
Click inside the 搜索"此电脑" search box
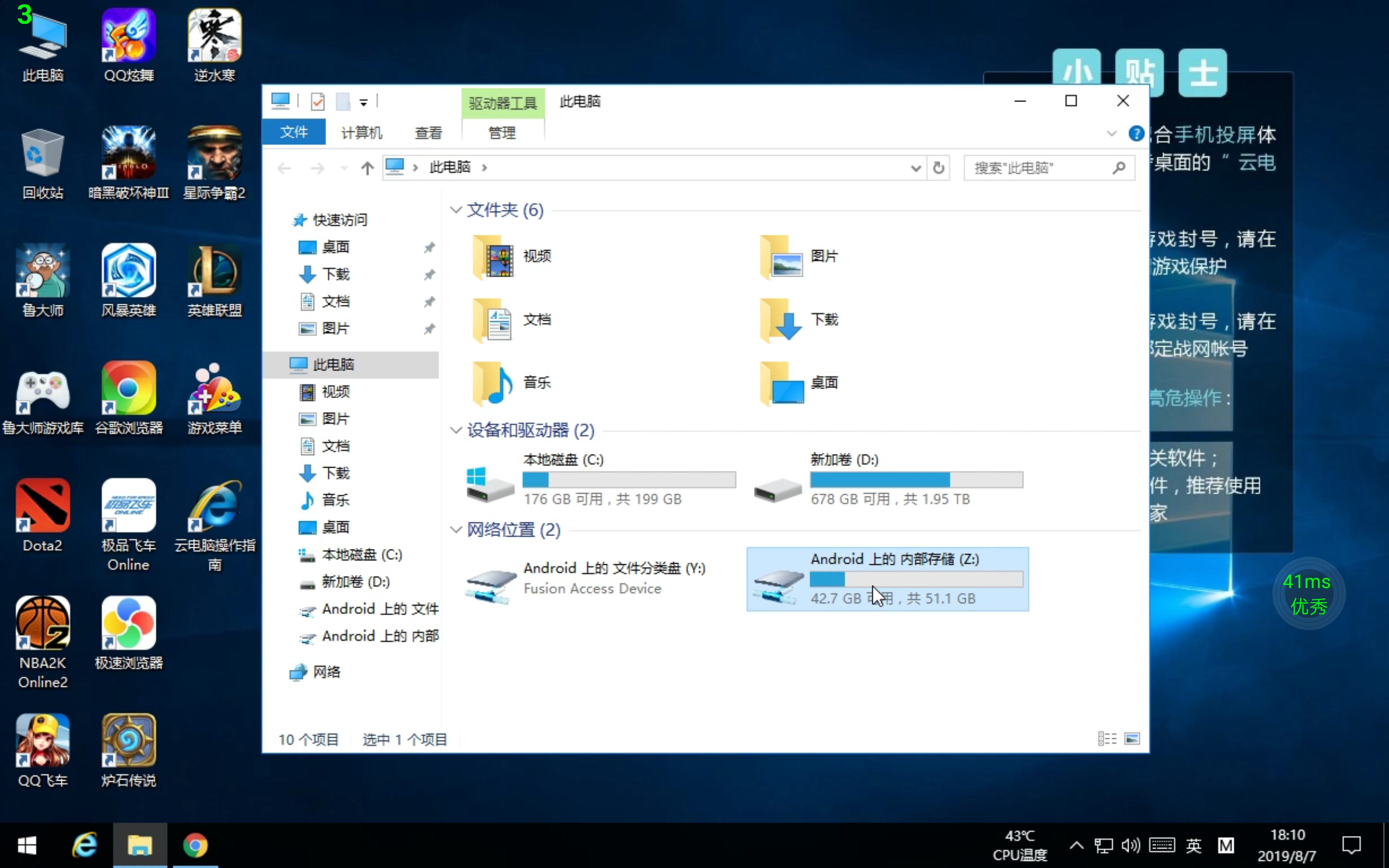click(x=1044, y=168)
